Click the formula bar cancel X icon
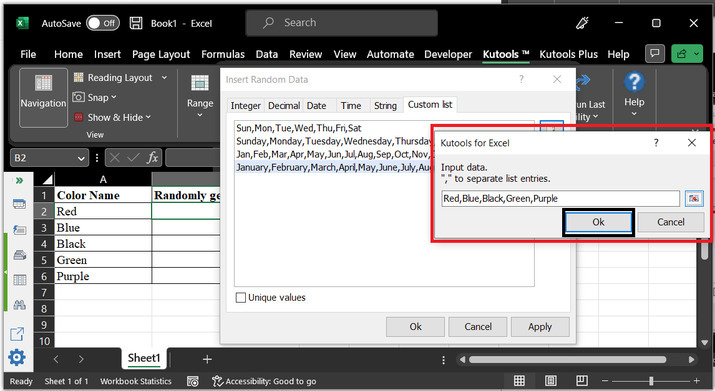Image resolution: width=715 pixels, height=391 pixels. [114, 158]
